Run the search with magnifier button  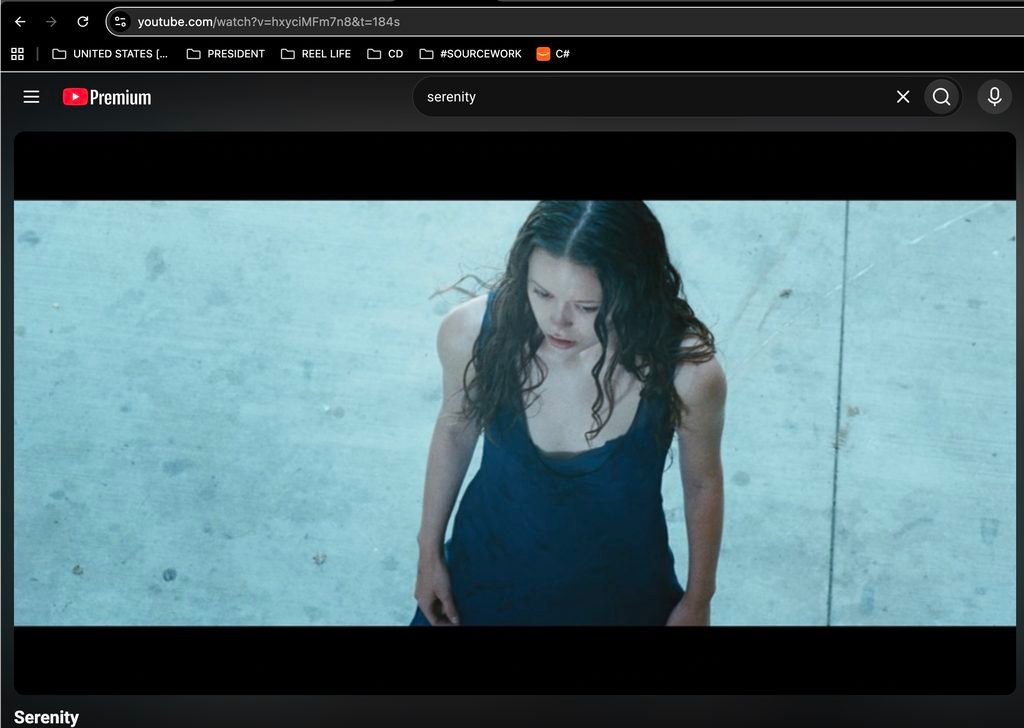[x=942, y=97]
